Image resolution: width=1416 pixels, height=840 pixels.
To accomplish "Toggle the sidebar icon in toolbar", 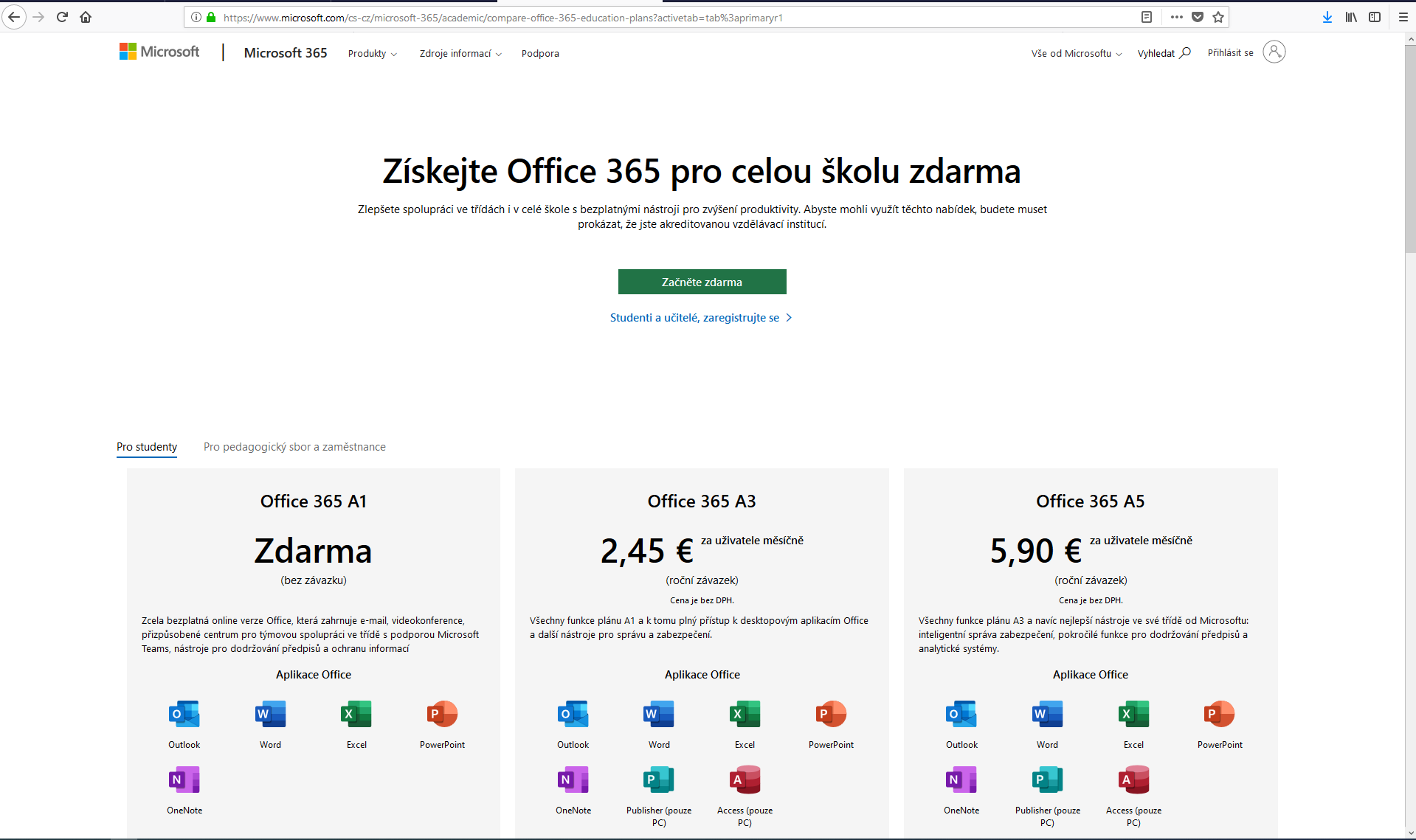I will pos(1375,17).
